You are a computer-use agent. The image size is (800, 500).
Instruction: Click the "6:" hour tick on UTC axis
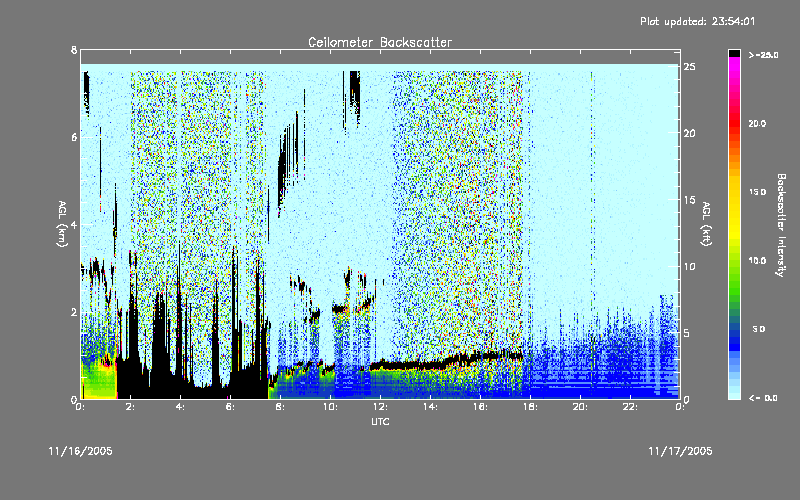click(231, 407)
